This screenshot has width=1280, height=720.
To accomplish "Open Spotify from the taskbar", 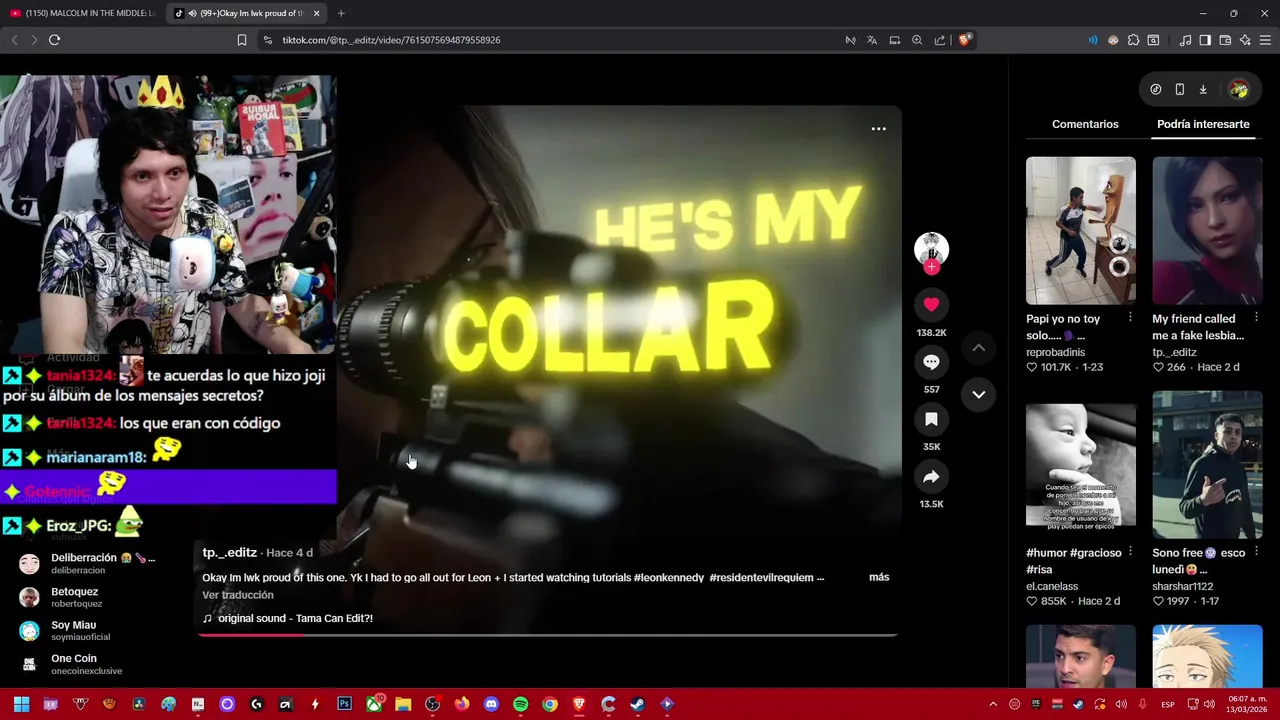I will click(x=520, y=704).
